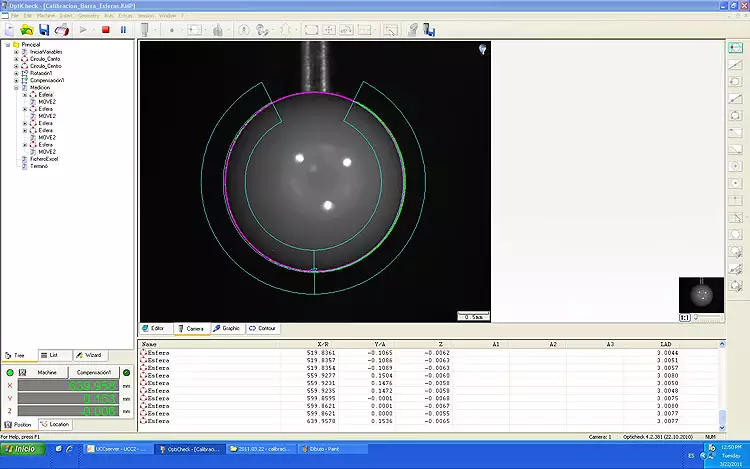The width and height of the screenshot is (750, 469).
Task: Click the New document toolbar icon
Action: pyautogui.click(x=10, y=30)
